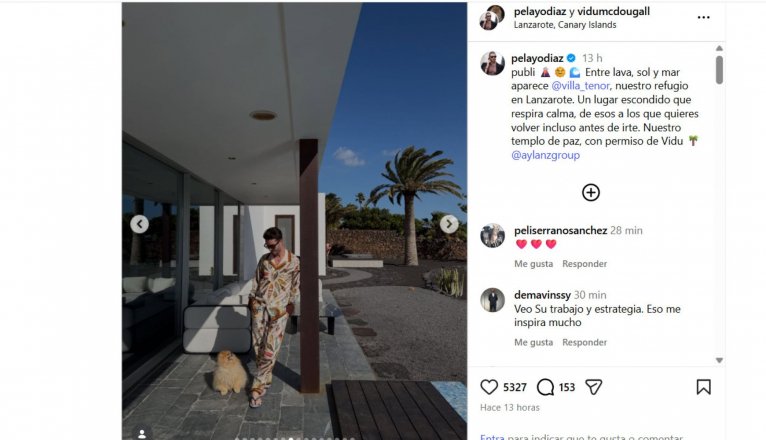Go to the next photo arrow

[449, 224]
